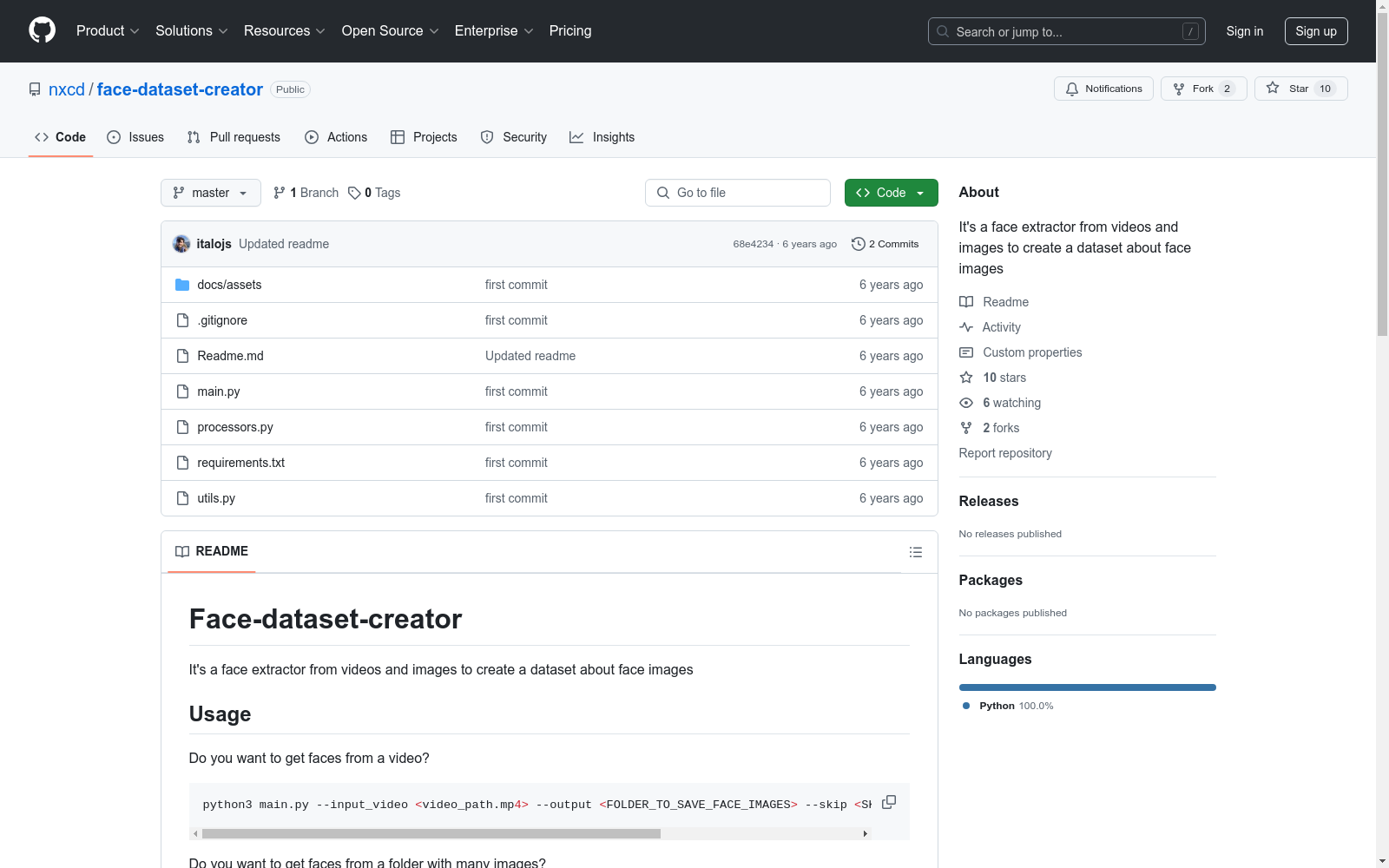View the 1 Branch list
Viewport: 1389px width, 868px height.
[x=306, y=193]
